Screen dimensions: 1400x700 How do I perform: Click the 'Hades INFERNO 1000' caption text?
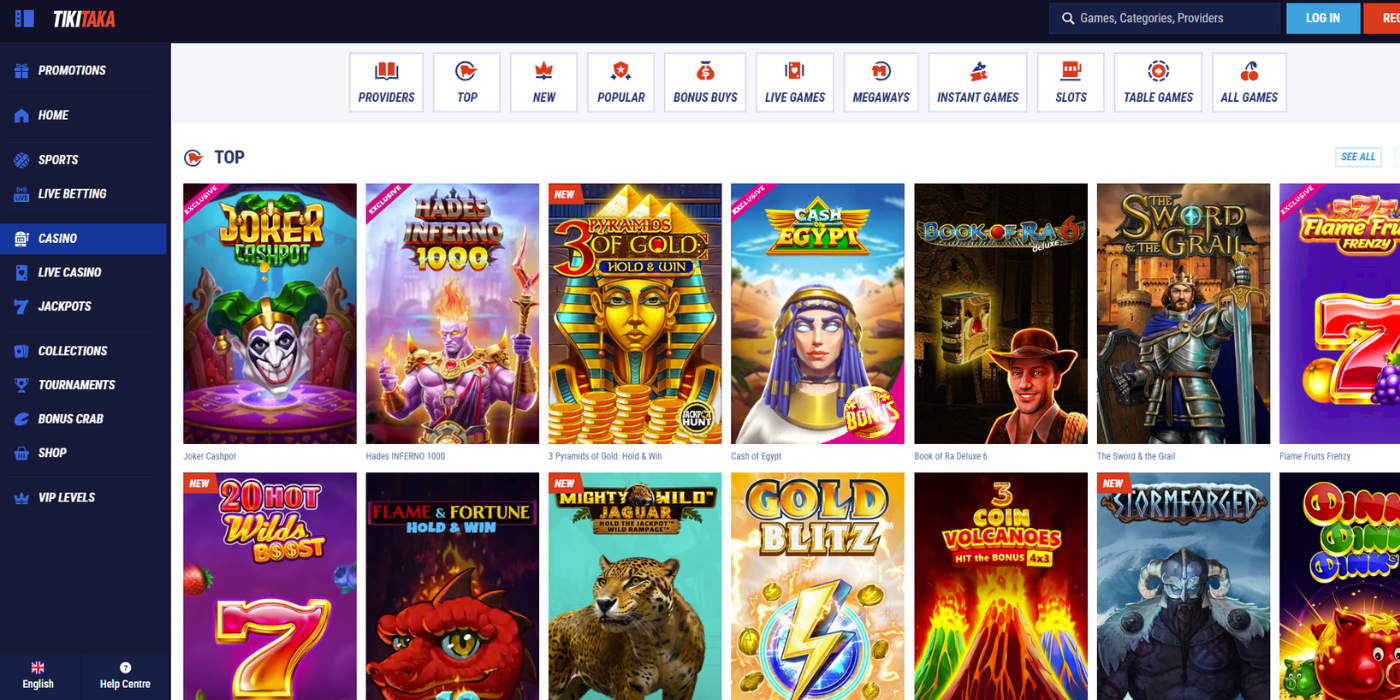click(x=405, y=457)
